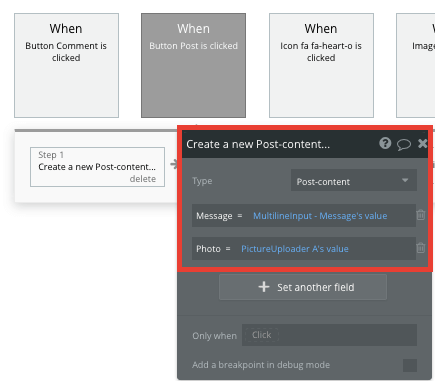Click the Only when label
The width and height of the screenshot is (435, 381).
[214, 336]
